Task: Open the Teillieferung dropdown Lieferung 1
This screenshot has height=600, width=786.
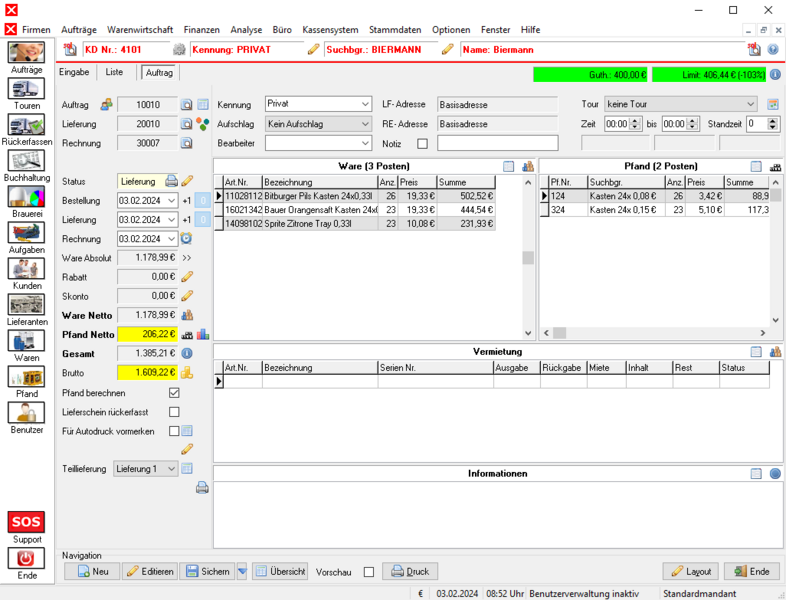Action: [x=146, y=469]
